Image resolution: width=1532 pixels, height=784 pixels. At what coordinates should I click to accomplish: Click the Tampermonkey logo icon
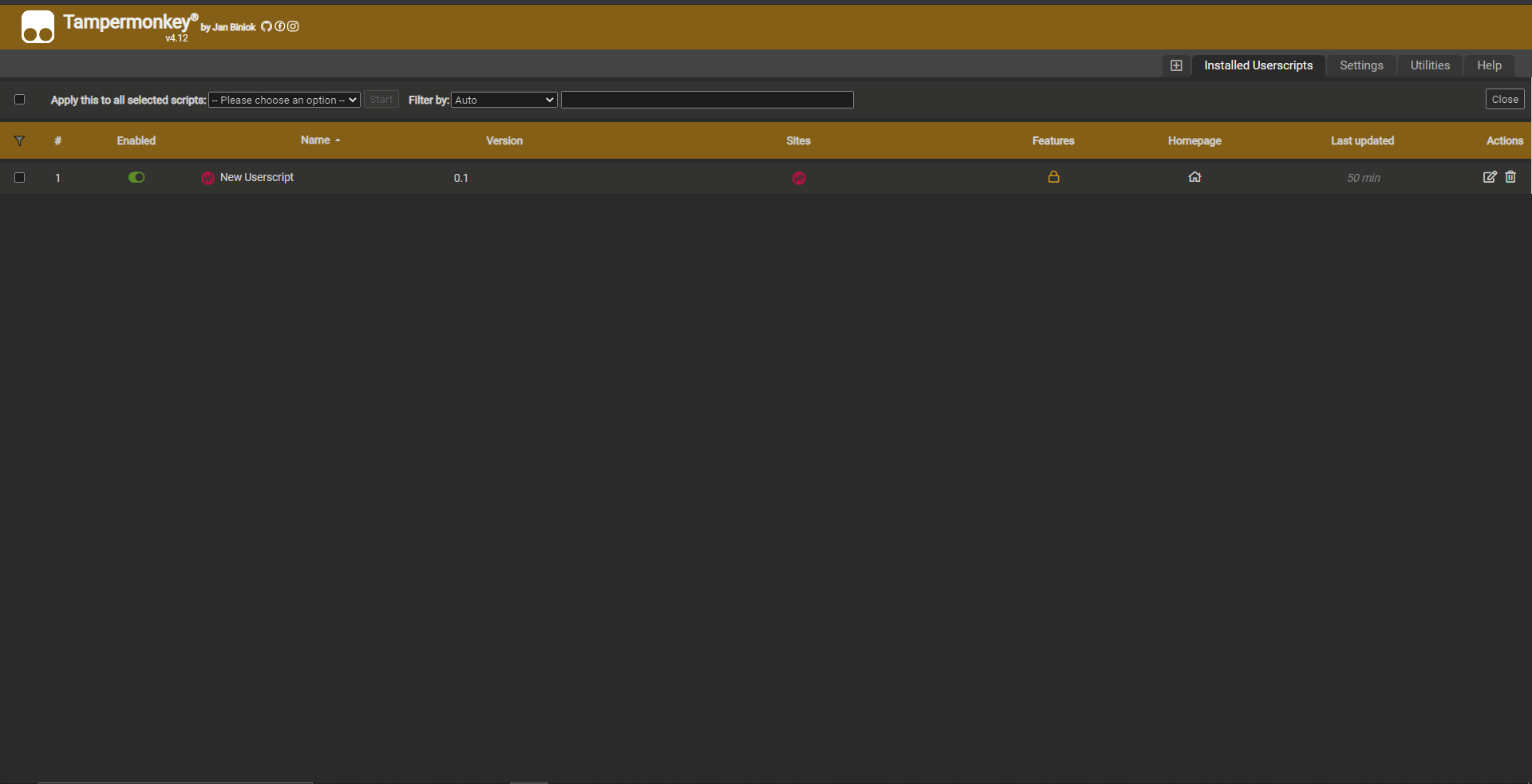pyautogui.click(x=38, y=26)
